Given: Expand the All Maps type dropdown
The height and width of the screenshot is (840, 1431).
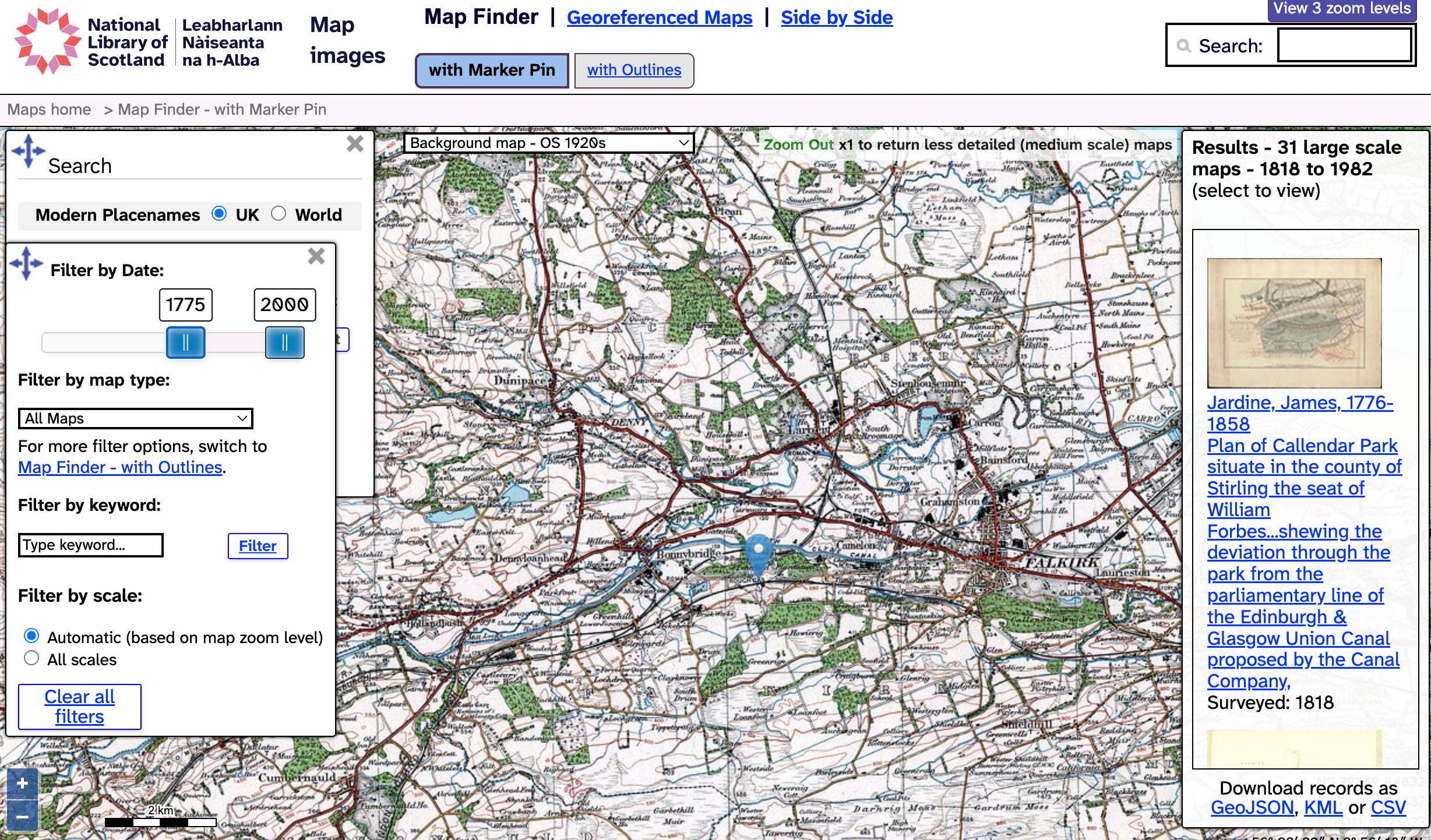Looking at the screenshot, I should pyautogui.click(x=135, y=418).
